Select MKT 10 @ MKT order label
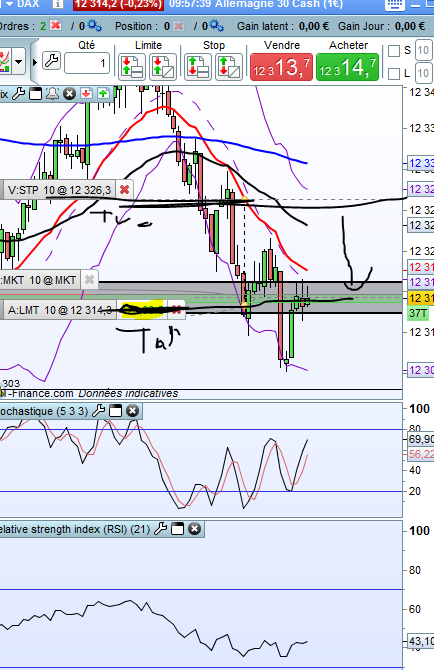 (38, 280)
